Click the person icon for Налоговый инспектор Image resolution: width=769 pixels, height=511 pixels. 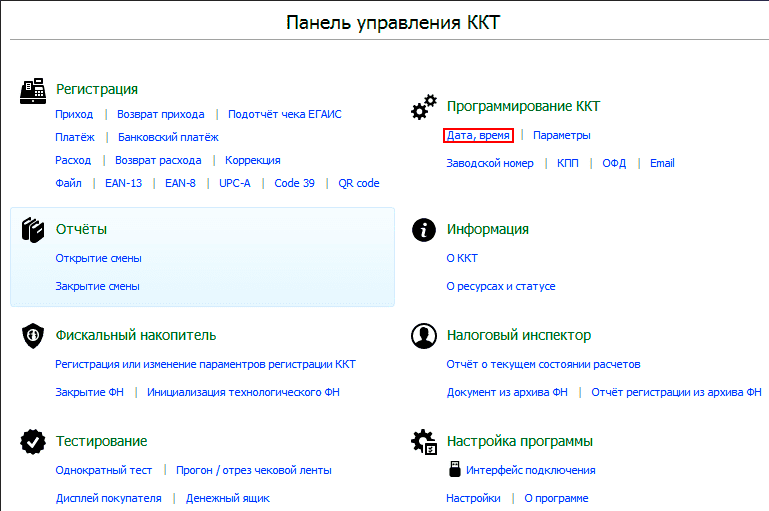[x=424, y=336]
